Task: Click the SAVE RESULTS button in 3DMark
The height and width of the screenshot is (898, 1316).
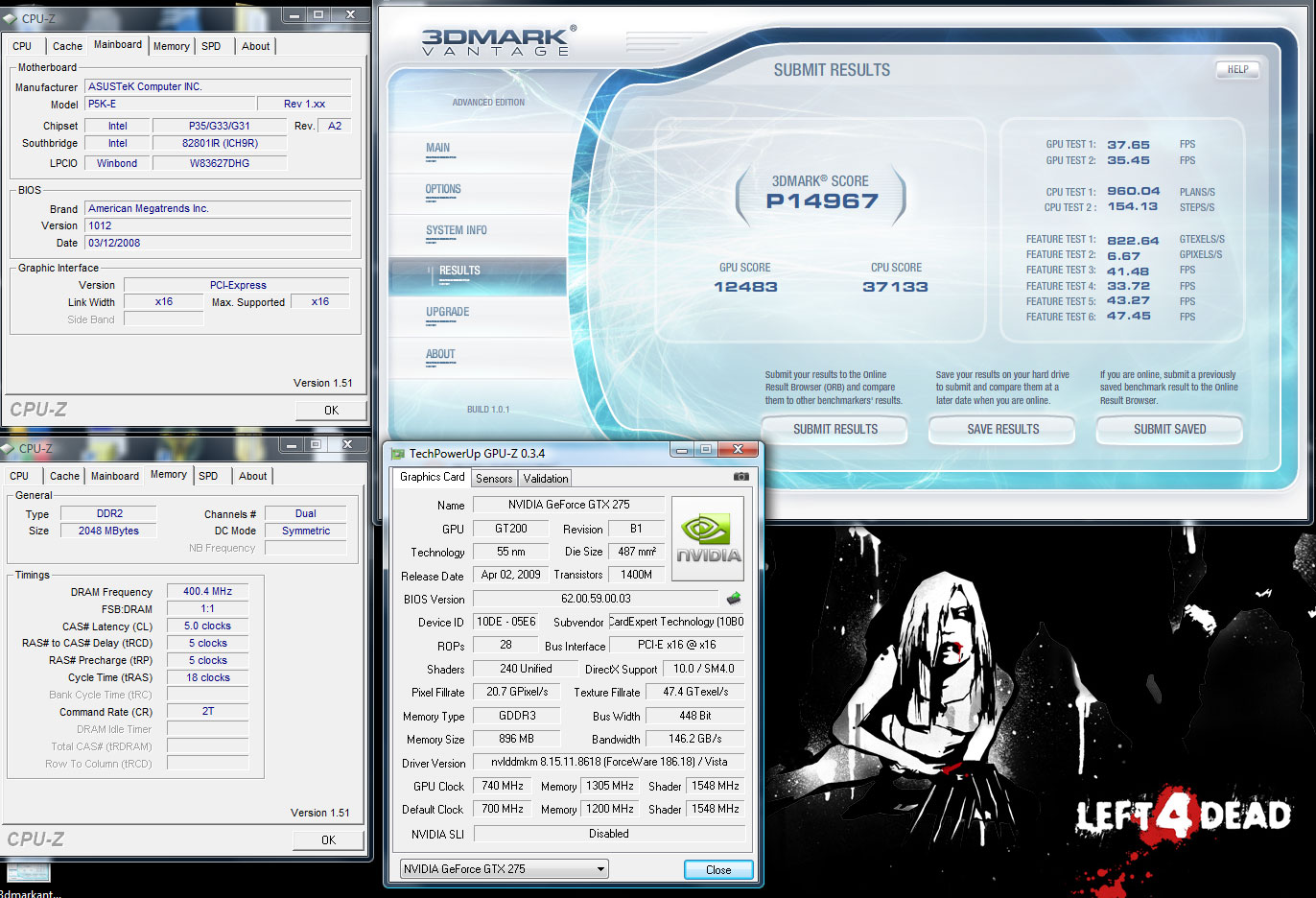Action: point(1003,430)
